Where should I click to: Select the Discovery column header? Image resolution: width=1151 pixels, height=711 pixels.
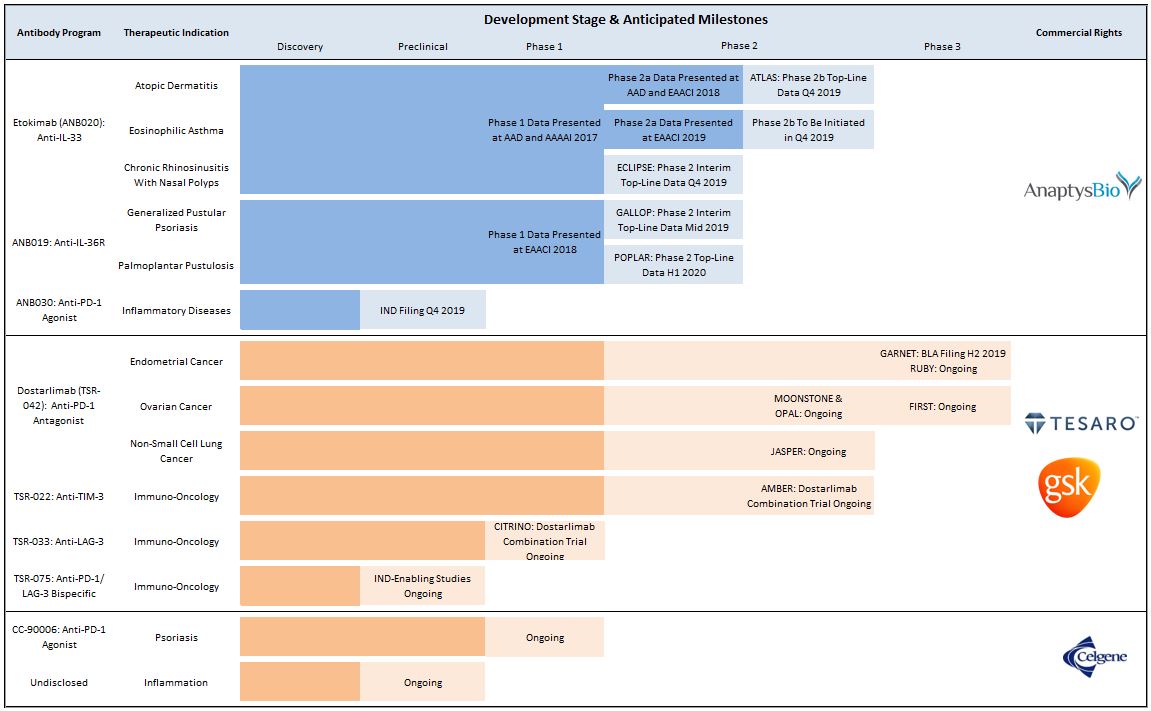[x=299, y=46]
